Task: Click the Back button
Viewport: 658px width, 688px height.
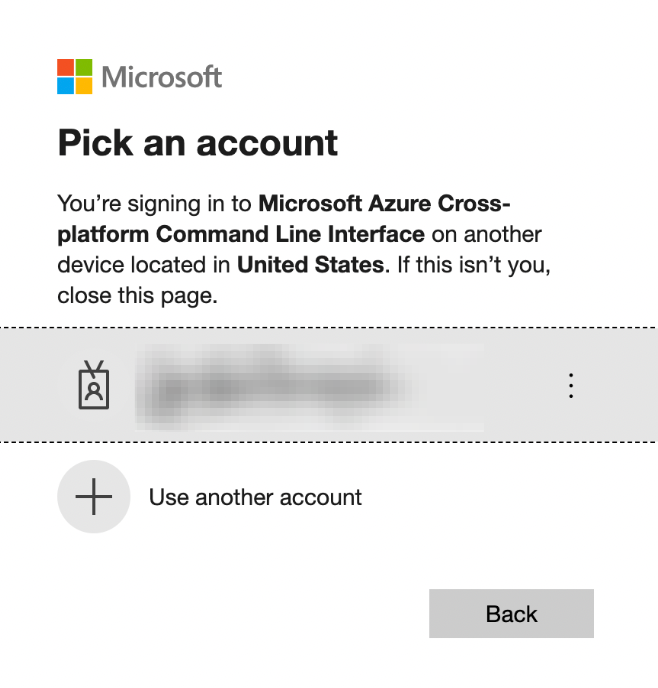Action: (511, 613)
